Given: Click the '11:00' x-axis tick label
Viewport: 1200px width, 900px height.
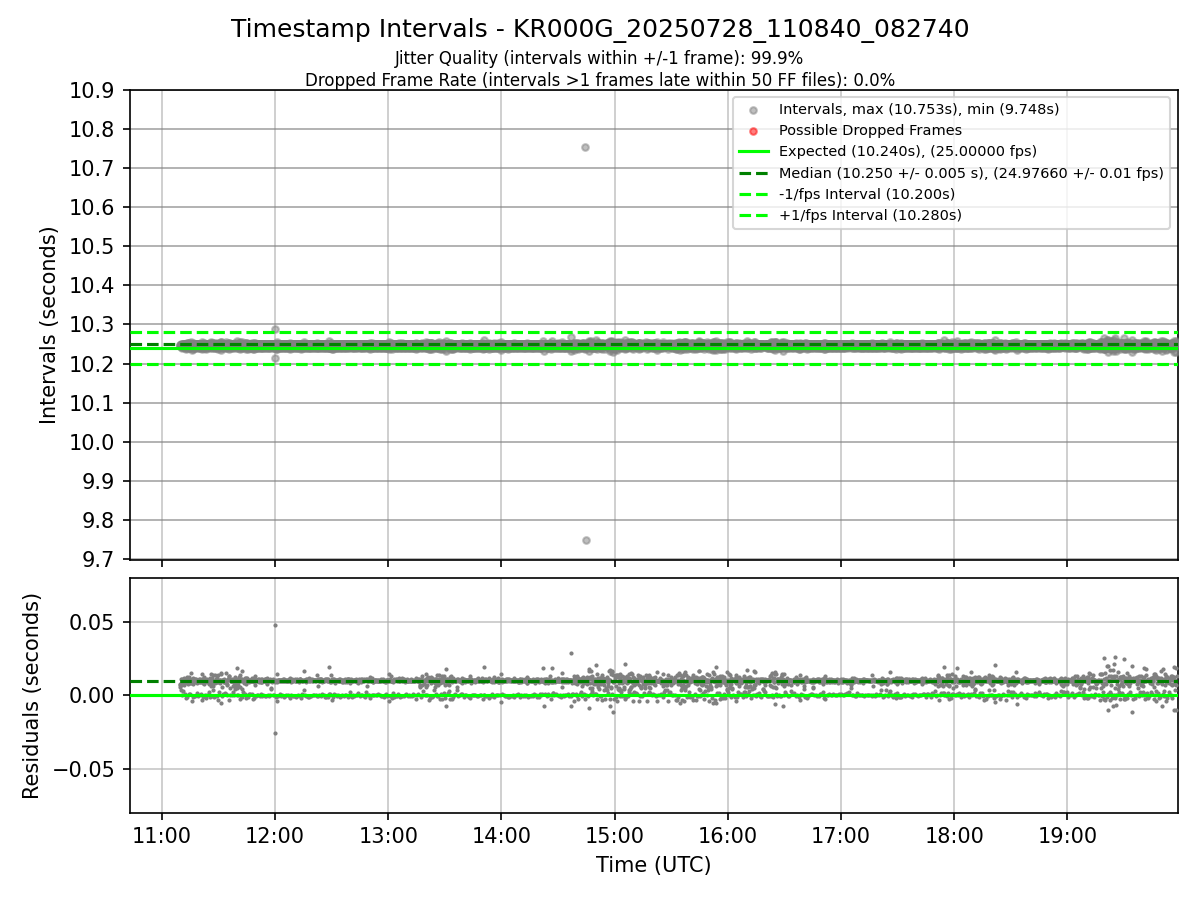Looking at the screenshot, I should (x=162, y=835).
